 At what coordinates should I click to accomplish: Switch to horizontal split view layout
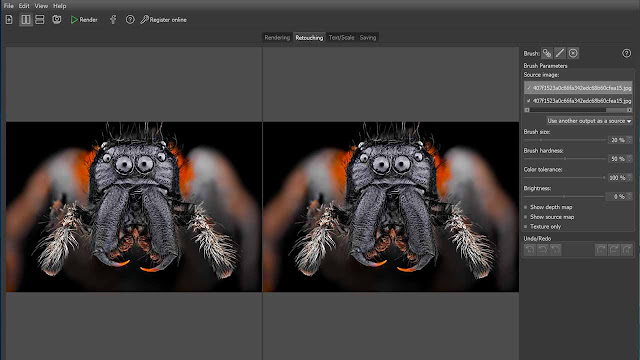pyautogui.click(x=40, y=20)
